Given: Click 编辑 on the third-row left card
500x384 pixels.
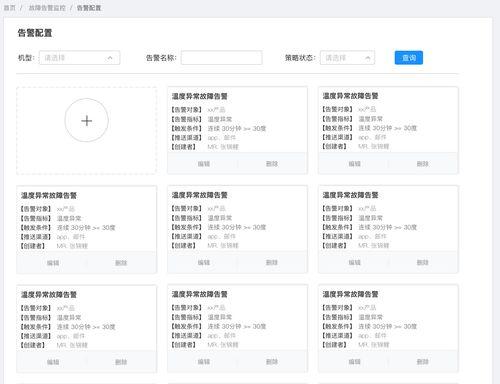Looking at the screenshot, I should [53, 362].
